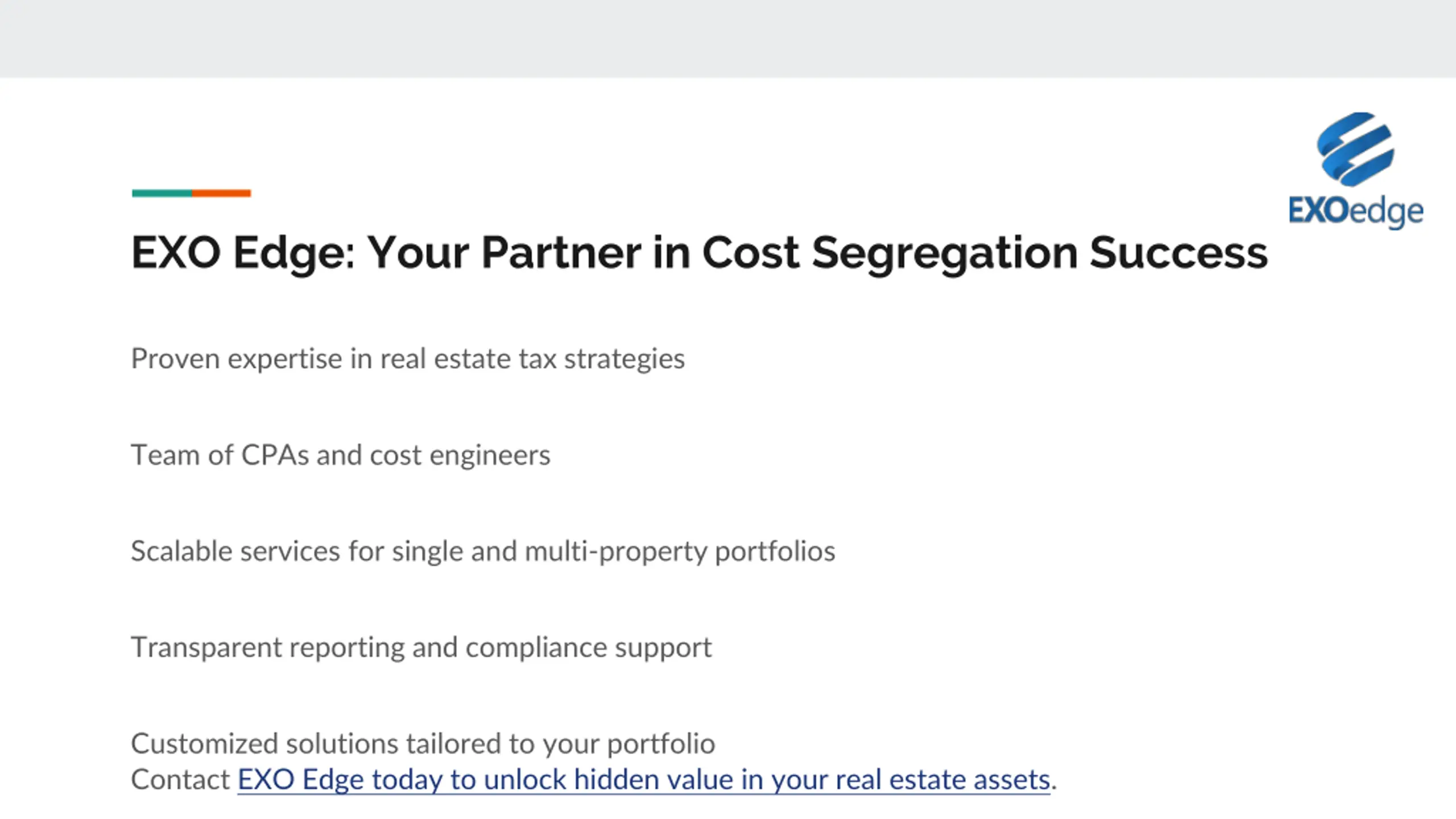Screen dimensions: 1456x819
Task: Select the word 'Partner' in the slide title
Action: tap(561, 253)
